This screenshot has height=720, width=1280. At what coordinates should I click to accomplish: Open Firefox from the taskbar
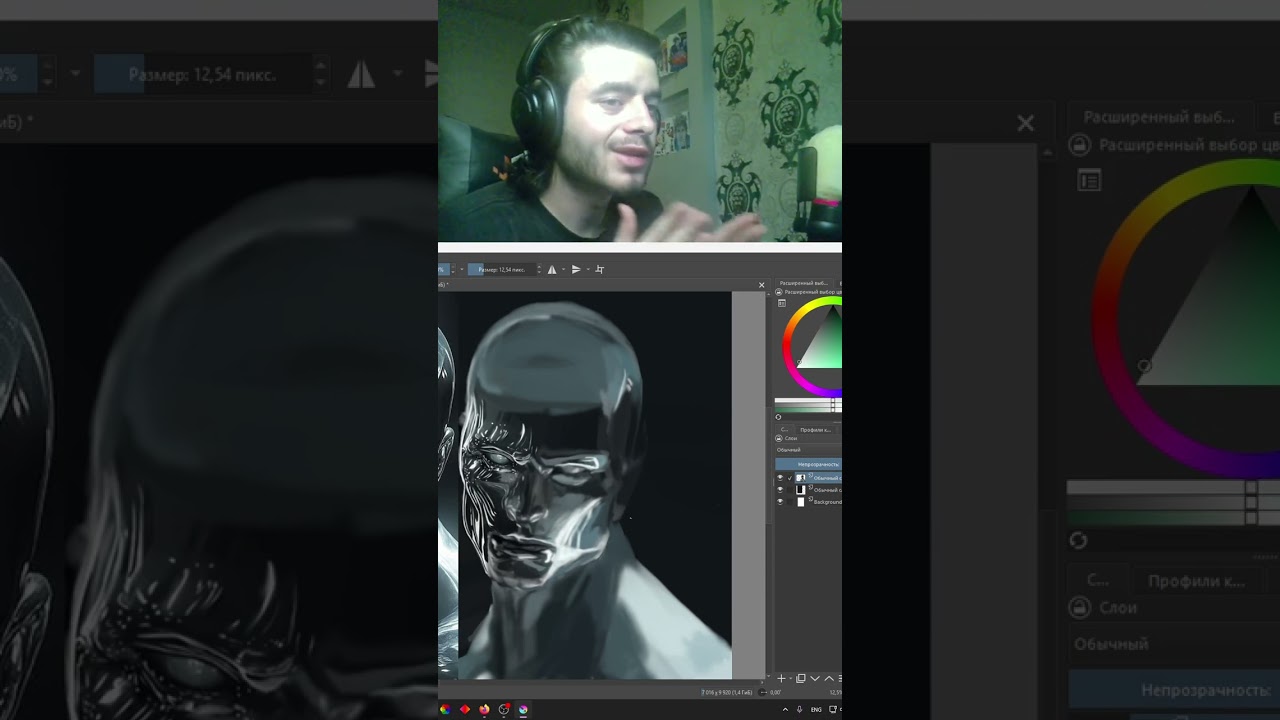485,710
